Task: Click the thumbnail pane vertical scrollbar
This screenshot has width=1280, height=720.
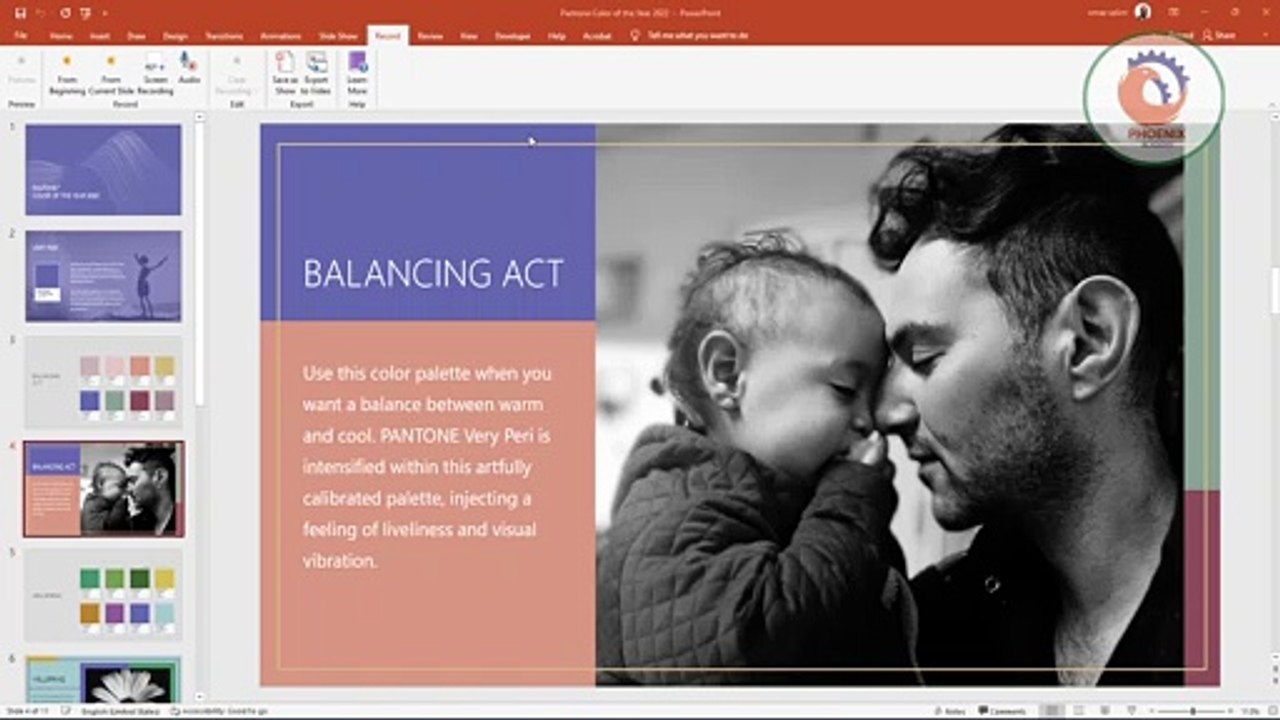Action: pos(199,265)
